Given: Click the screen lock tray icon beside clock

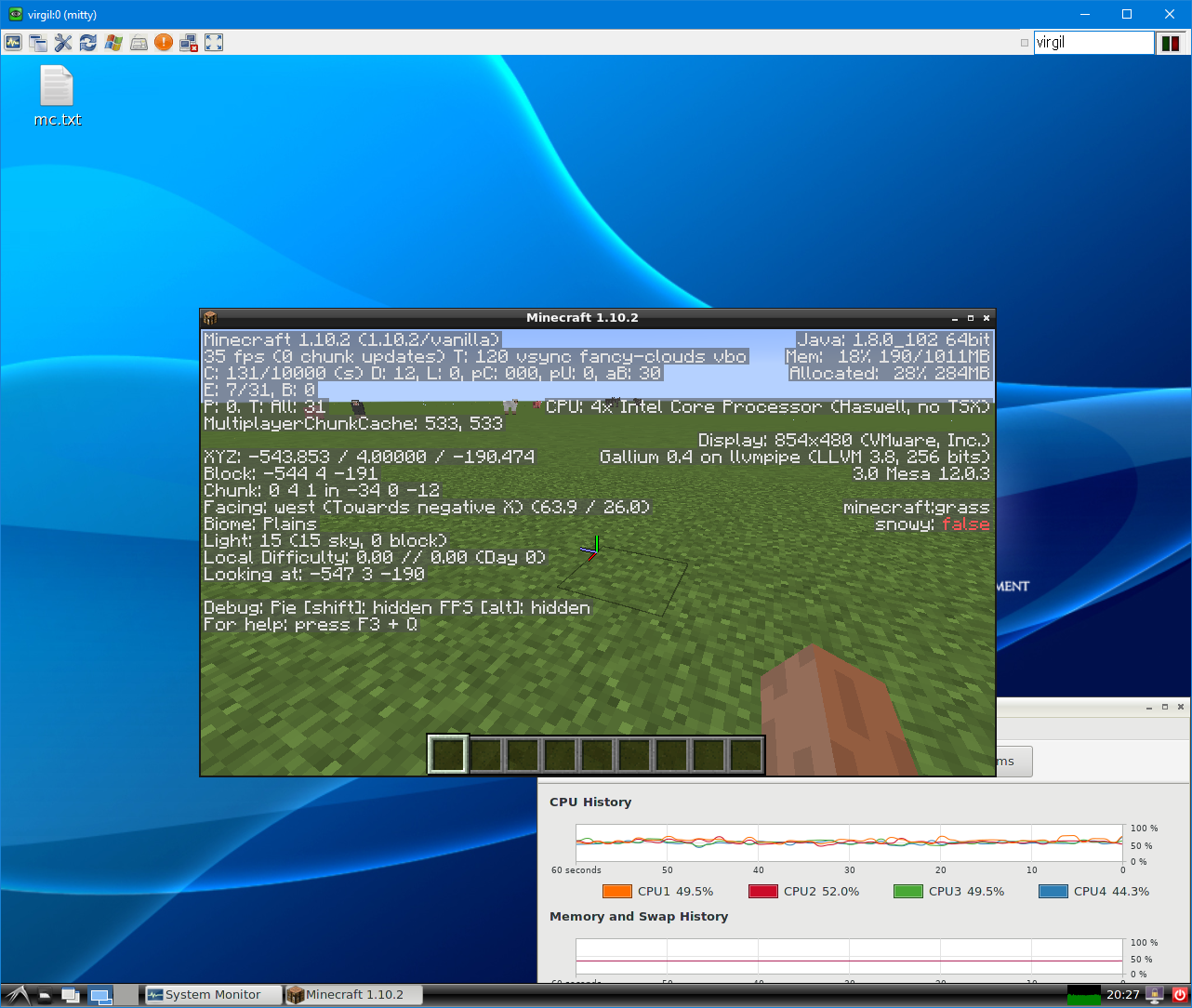Looking at the screenshot, I should pos(1156,995).
